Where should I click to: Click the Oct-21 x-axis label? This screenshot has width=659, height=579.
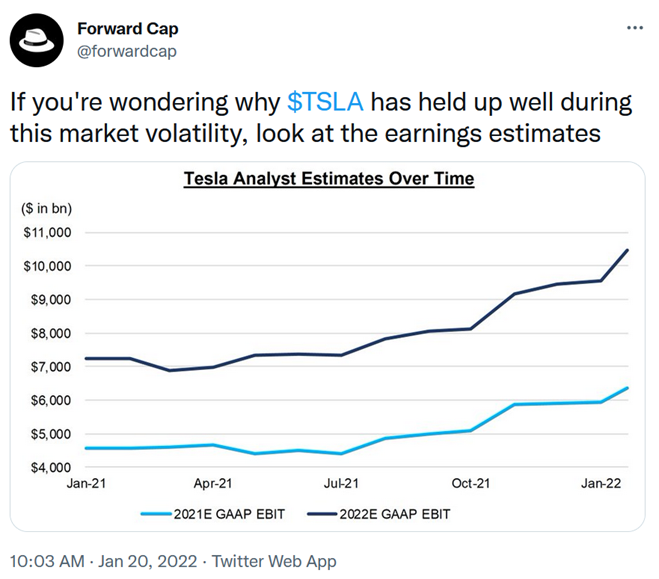[x=470, y=483]
